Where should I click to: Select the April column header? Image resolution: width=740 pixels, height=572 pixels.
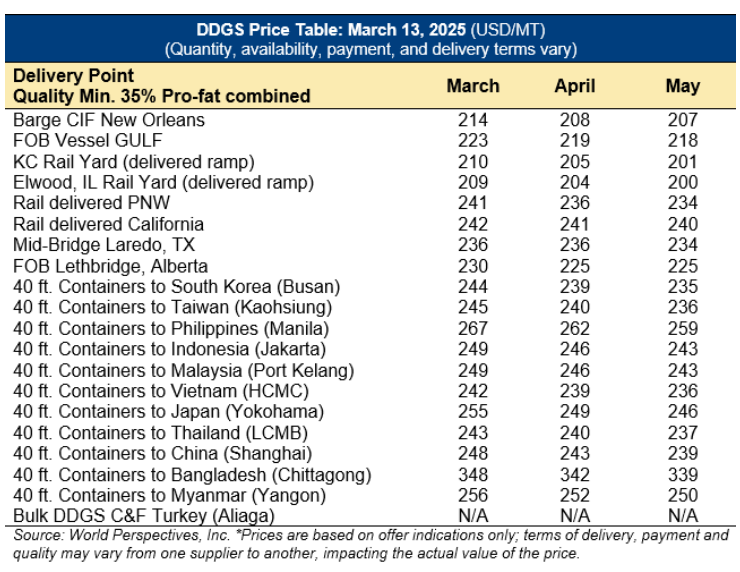(x=575, y=86)
